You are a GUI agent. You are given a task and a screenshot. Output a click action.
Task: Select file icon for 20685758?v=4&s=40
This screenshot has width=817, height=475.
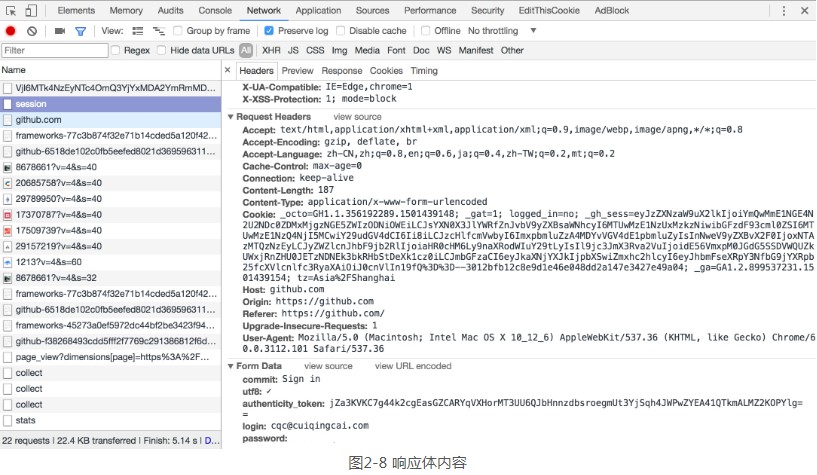coord(7,183)
